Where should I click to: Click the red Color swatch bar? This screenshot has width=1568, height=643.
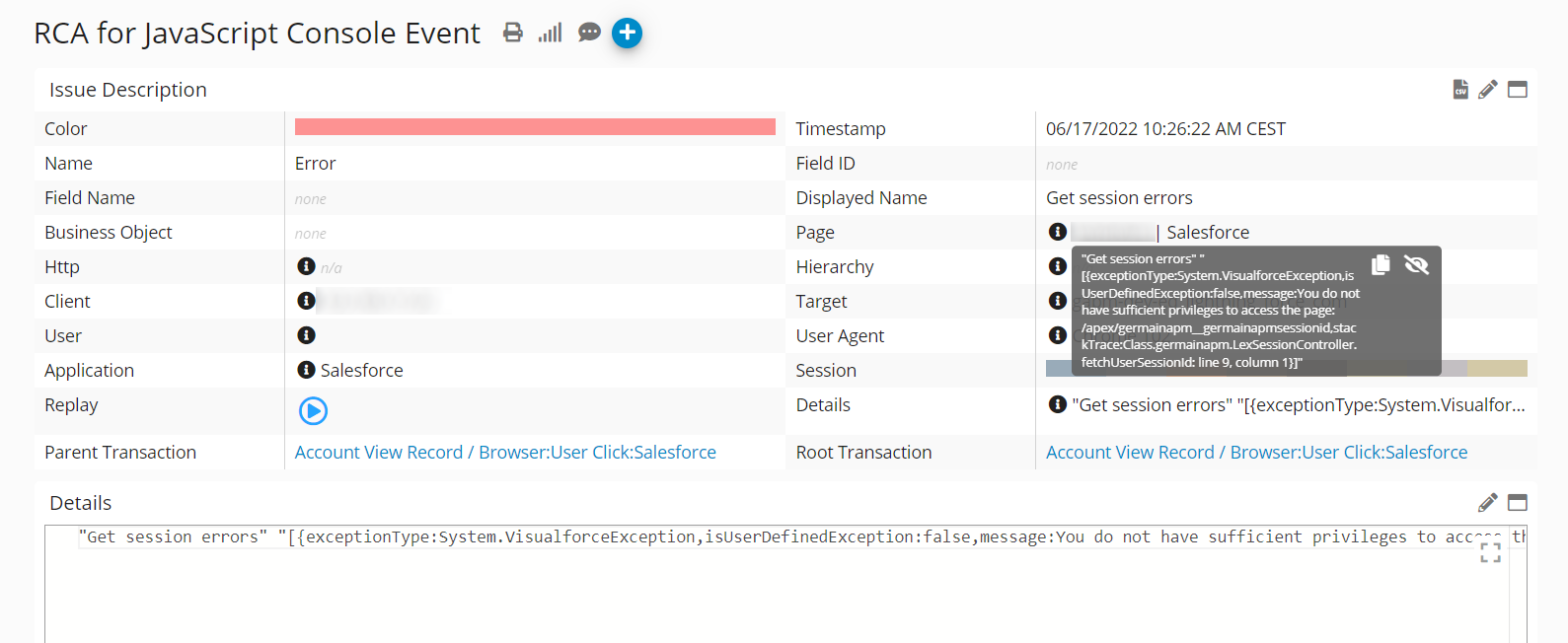535,127
